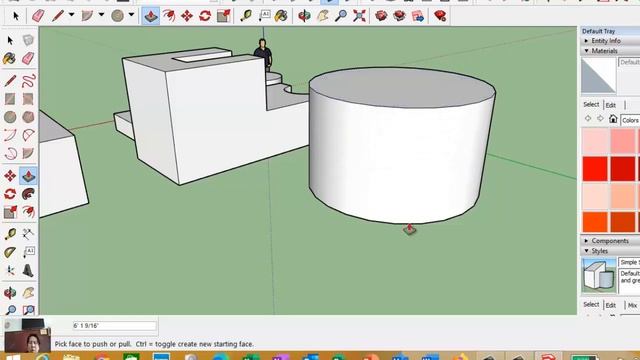The height and width of the screenshot is (360, 640).
Task: Click the Pan hand tool in the left palette
Action: (x=28, y=292)
